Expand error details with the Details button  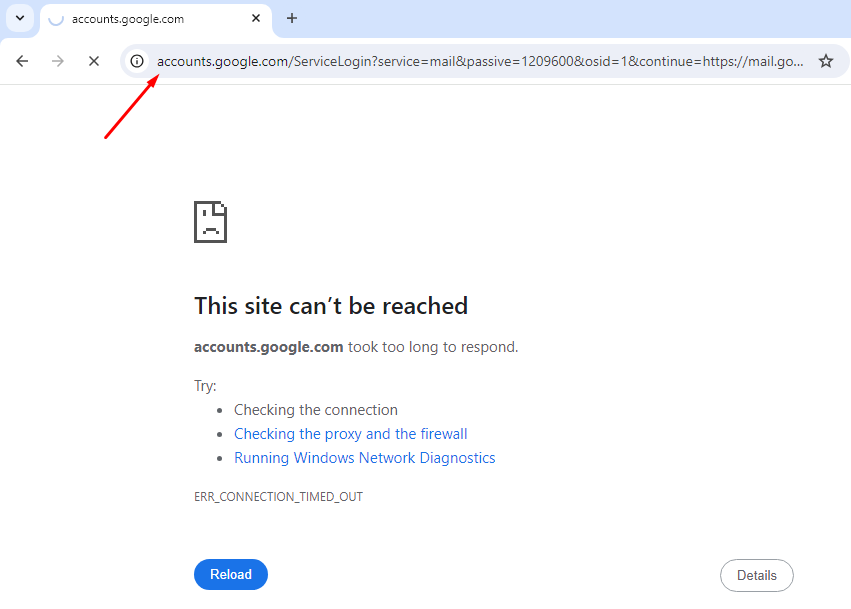[x=756, y=575]
